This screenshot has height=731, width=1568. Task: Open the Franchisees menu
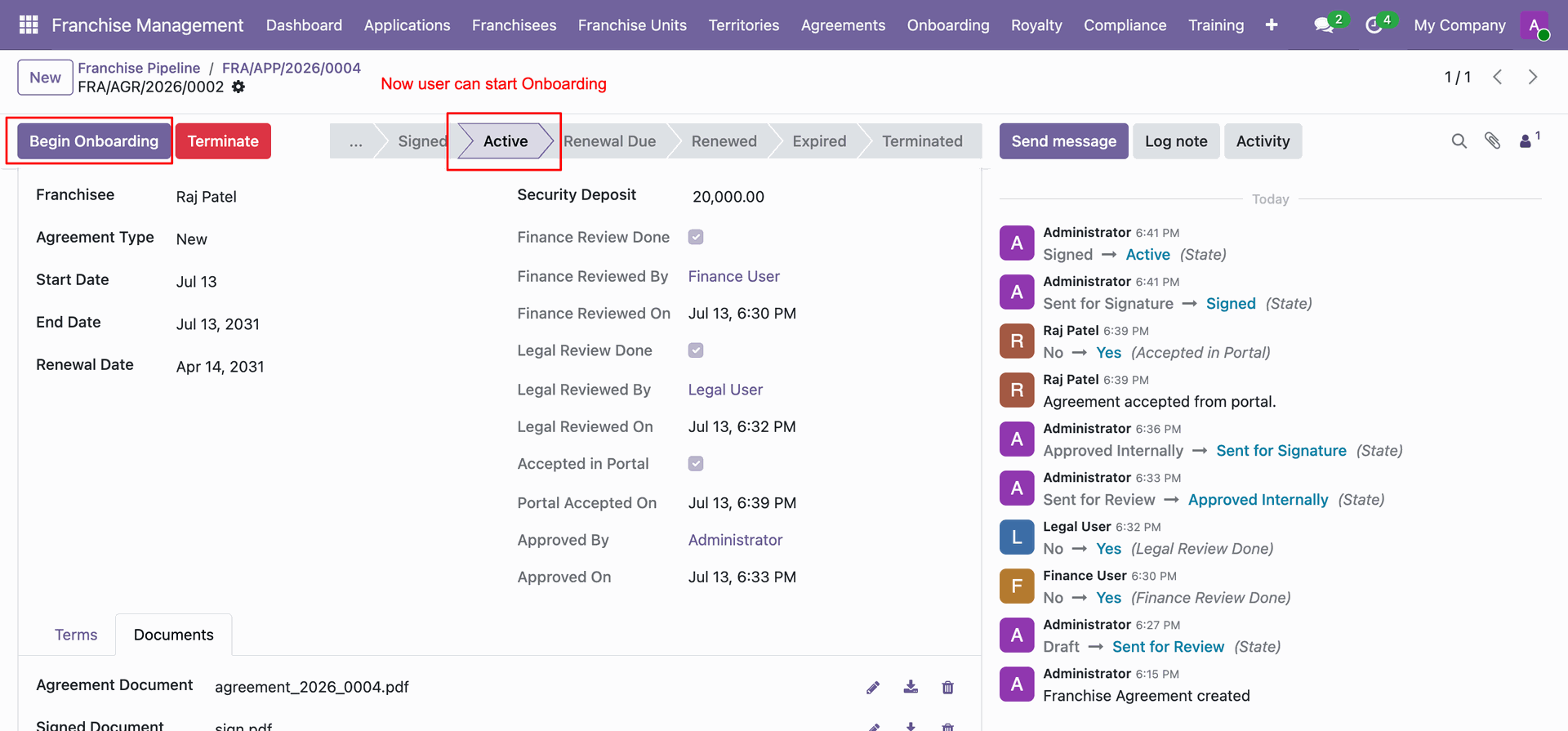(x=514, y=25)
